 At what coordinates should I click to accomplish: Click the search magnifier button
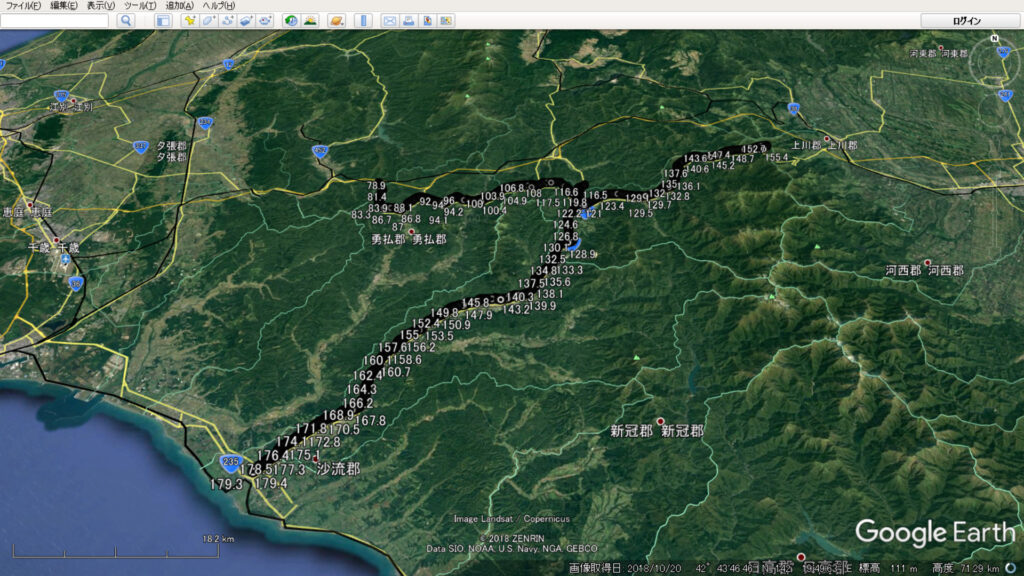point(126,20)
